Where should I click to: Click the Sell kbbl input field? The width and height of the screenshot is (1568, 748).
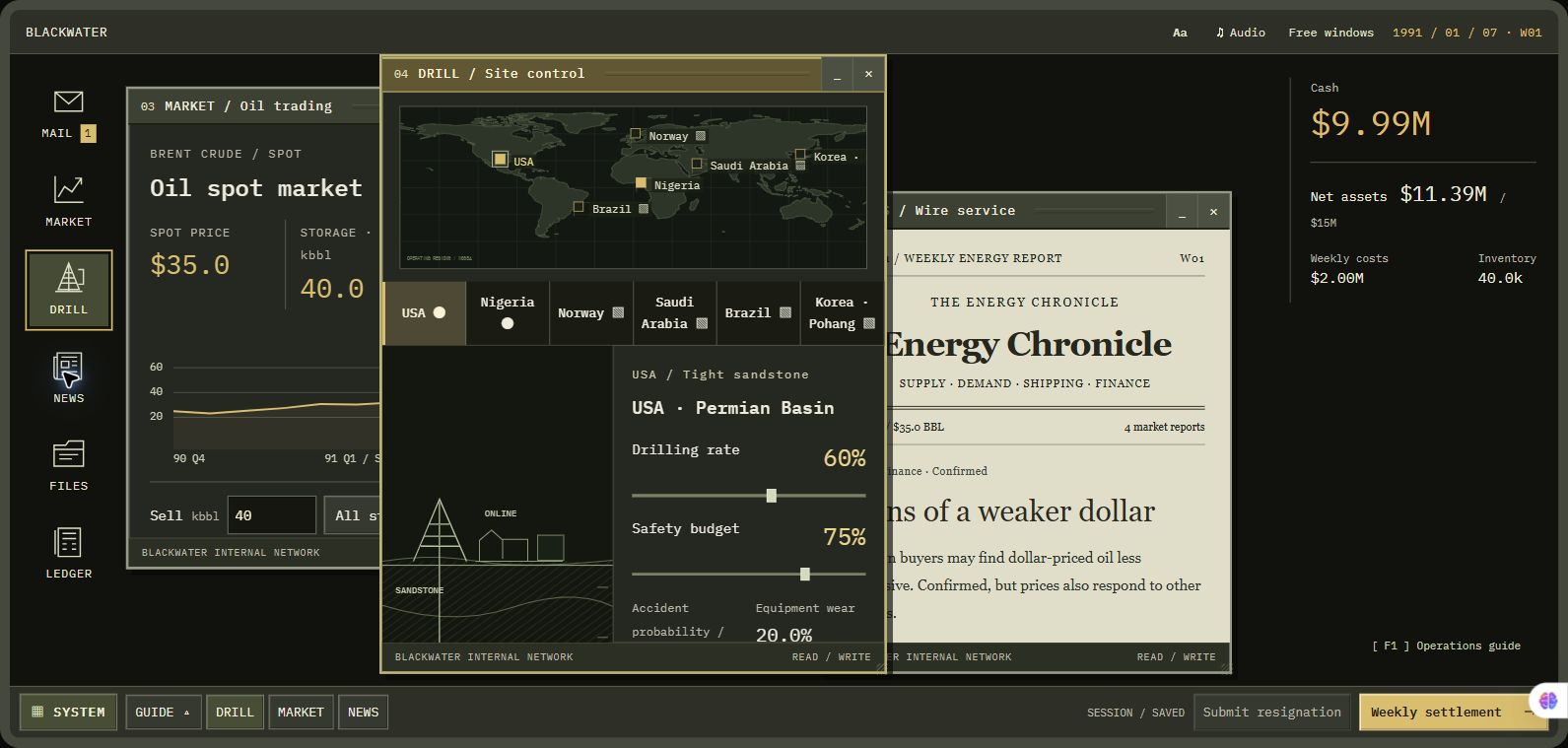(272, 515)
